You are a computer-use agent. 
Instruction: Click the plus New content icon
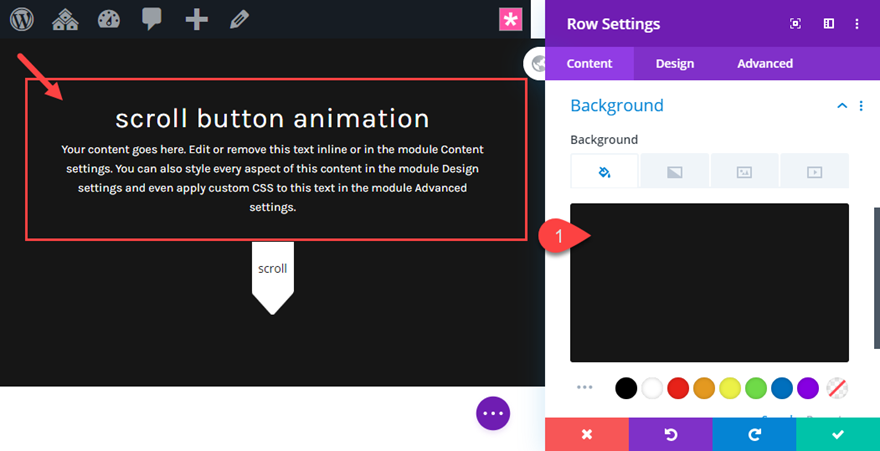(x=196, y=20)
